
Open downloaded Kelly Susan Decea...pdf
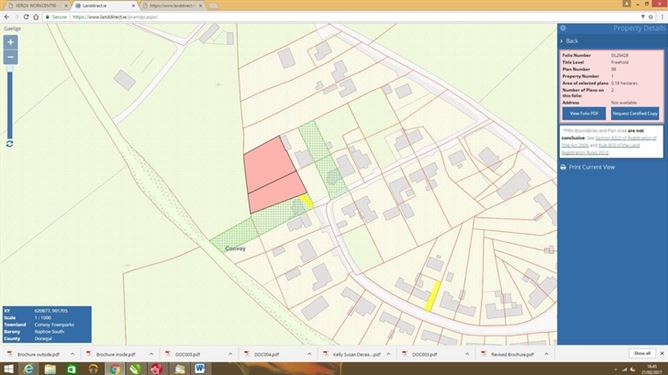[x=356, y=354]
